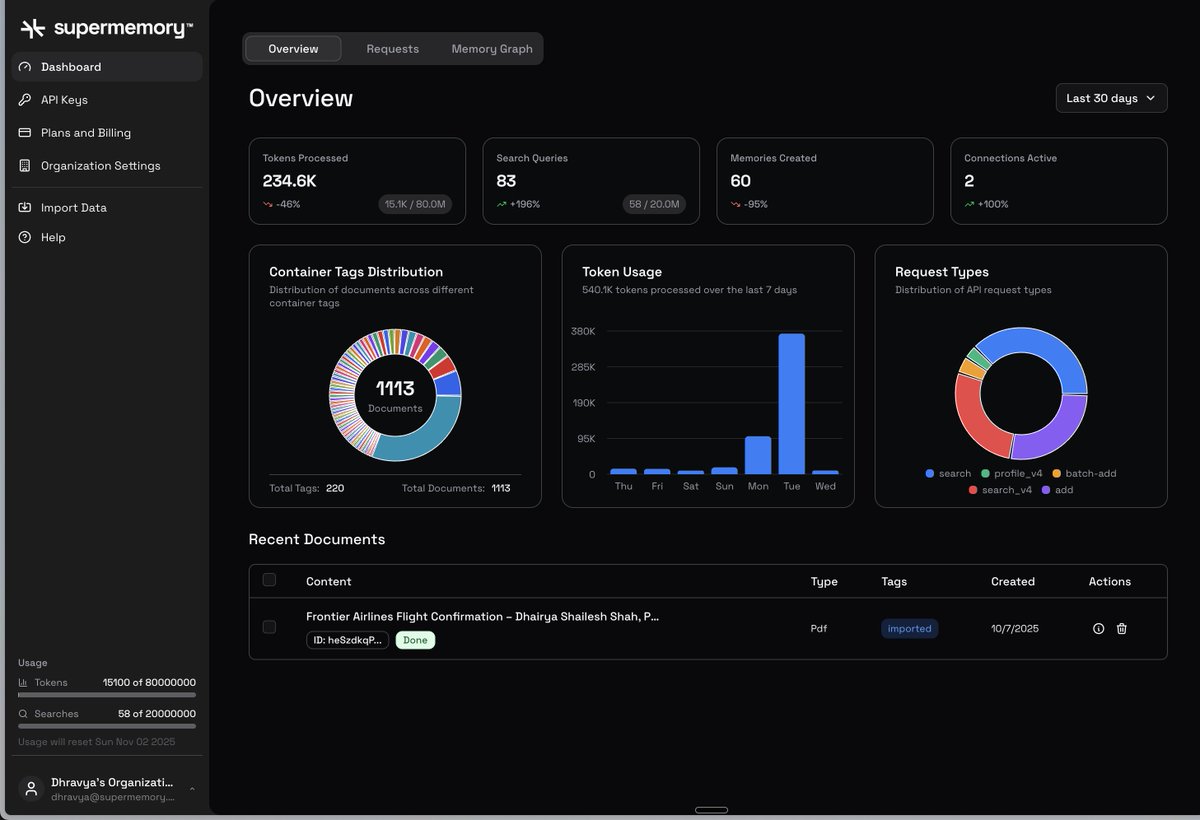
Task: Click the Connections Active stat card
Action: (1059, 181)
